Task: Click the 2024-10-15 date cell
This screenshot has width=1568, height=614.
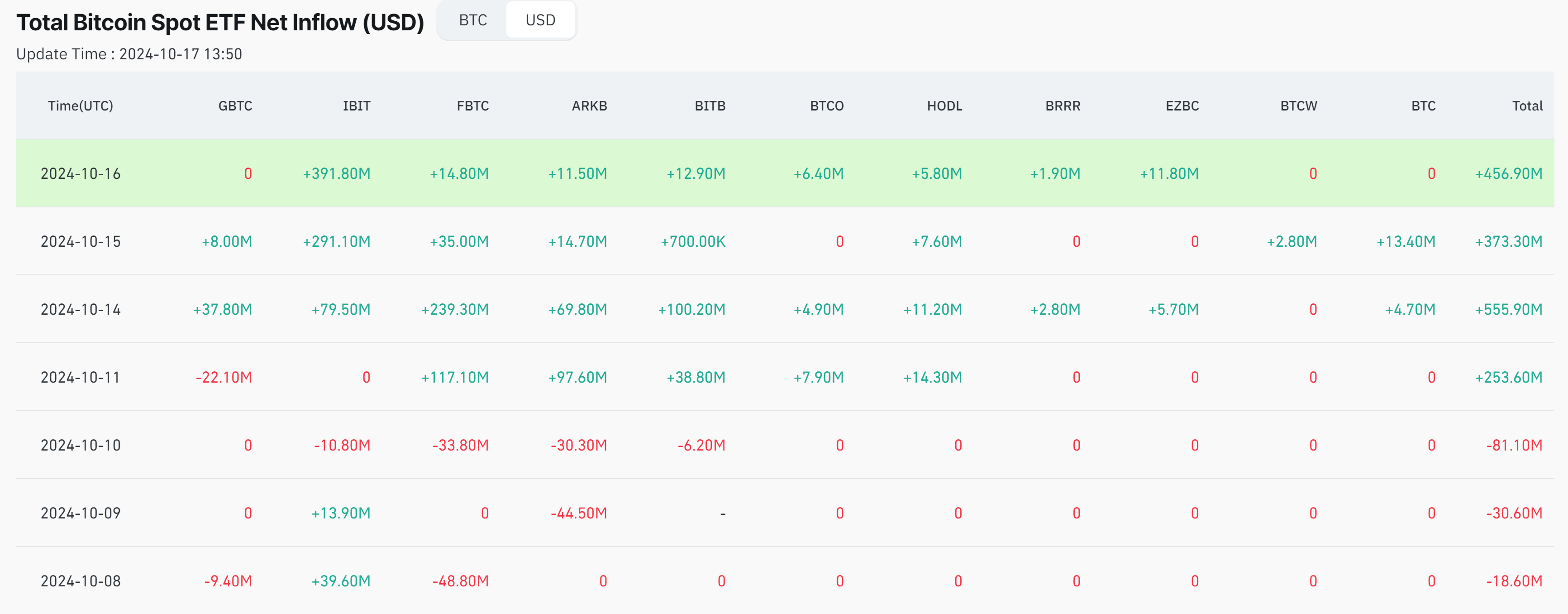Action: point(81,242)
